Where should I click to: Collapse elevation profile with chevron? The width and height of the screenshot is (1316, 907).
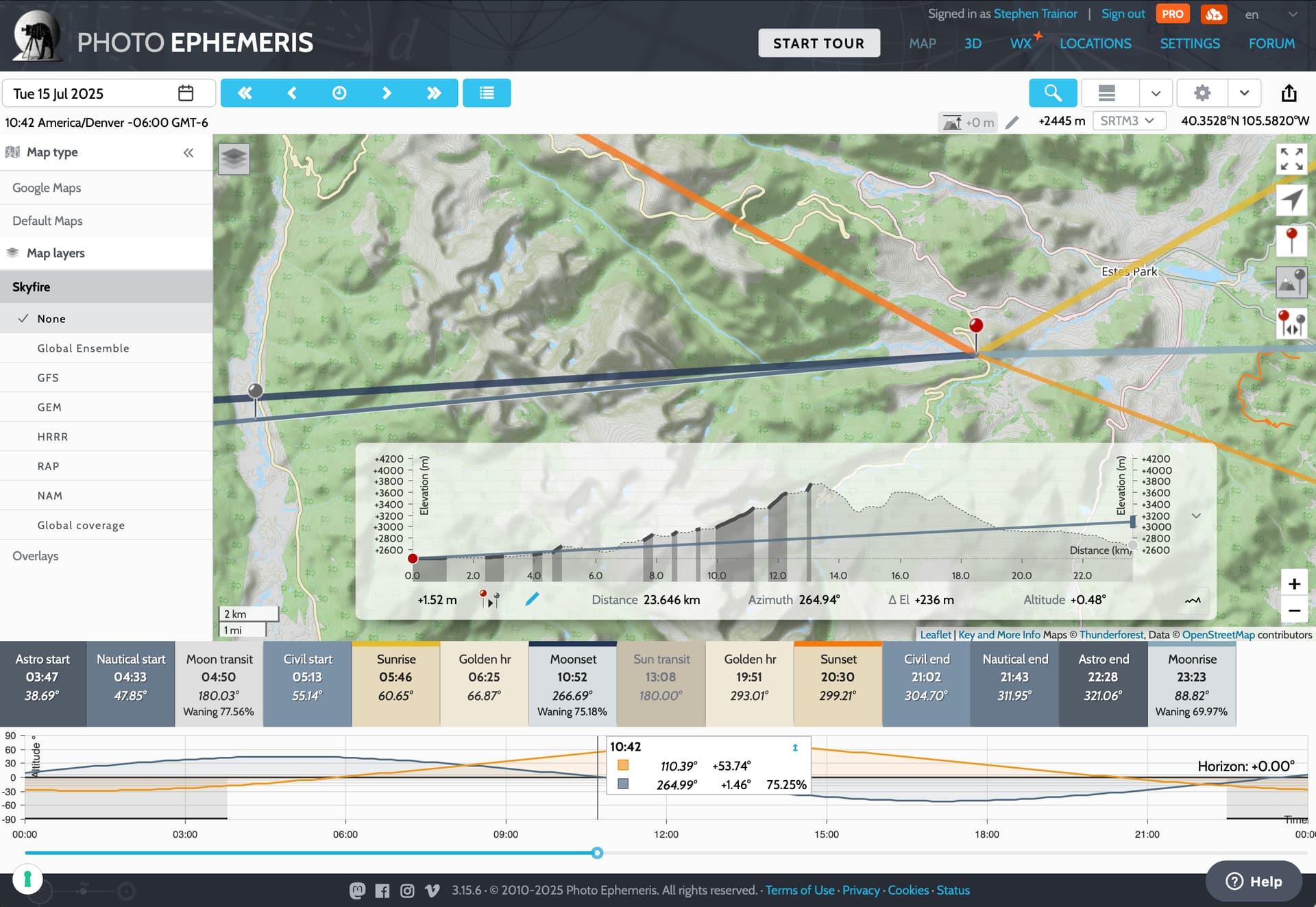point(1196,516)
